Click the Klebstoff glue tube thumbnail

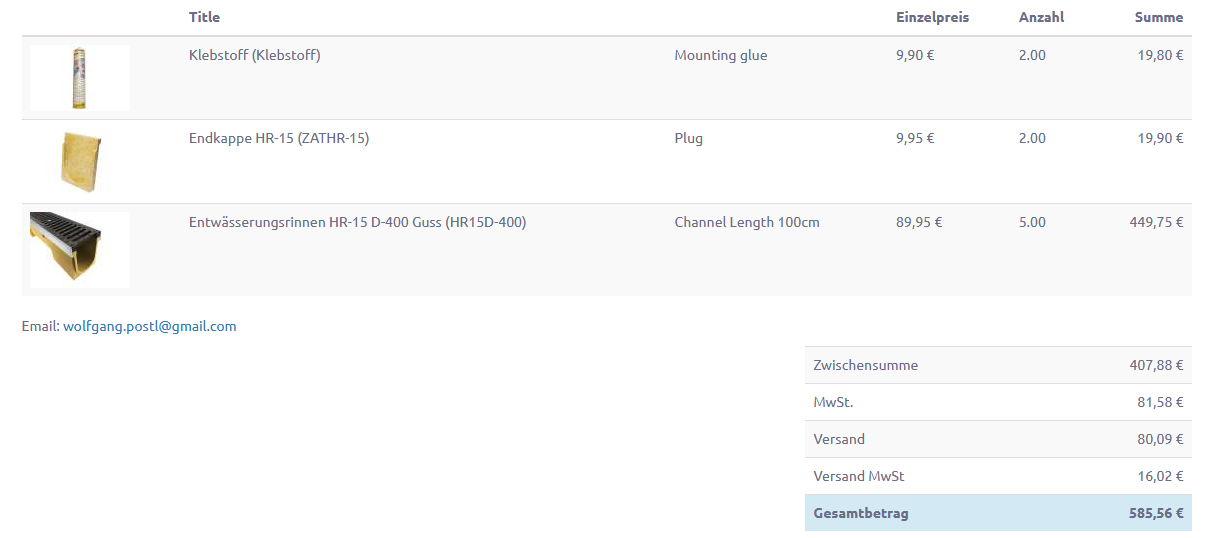[x=80, y=78]
